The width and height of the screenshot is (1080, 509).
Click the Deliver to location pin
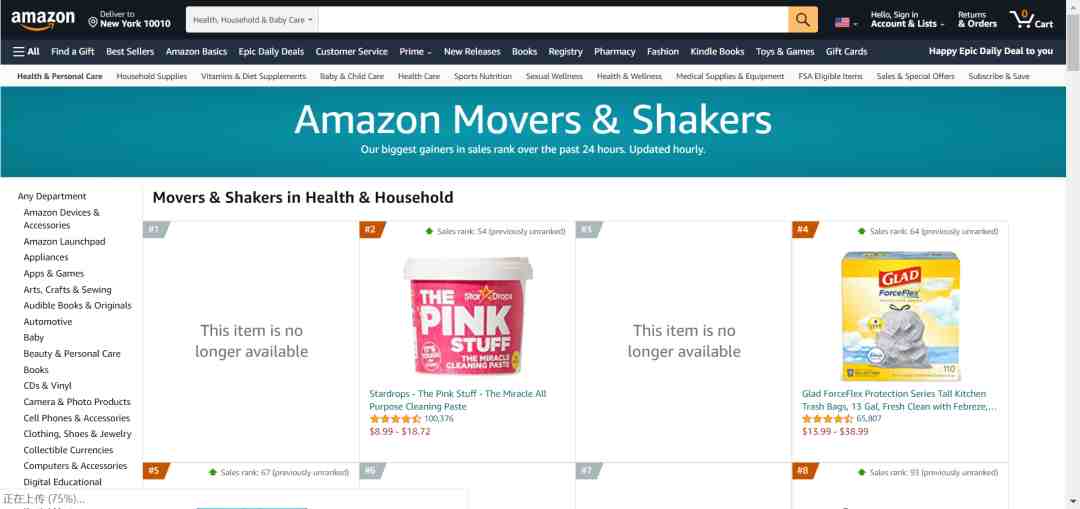tap(93, 23)
